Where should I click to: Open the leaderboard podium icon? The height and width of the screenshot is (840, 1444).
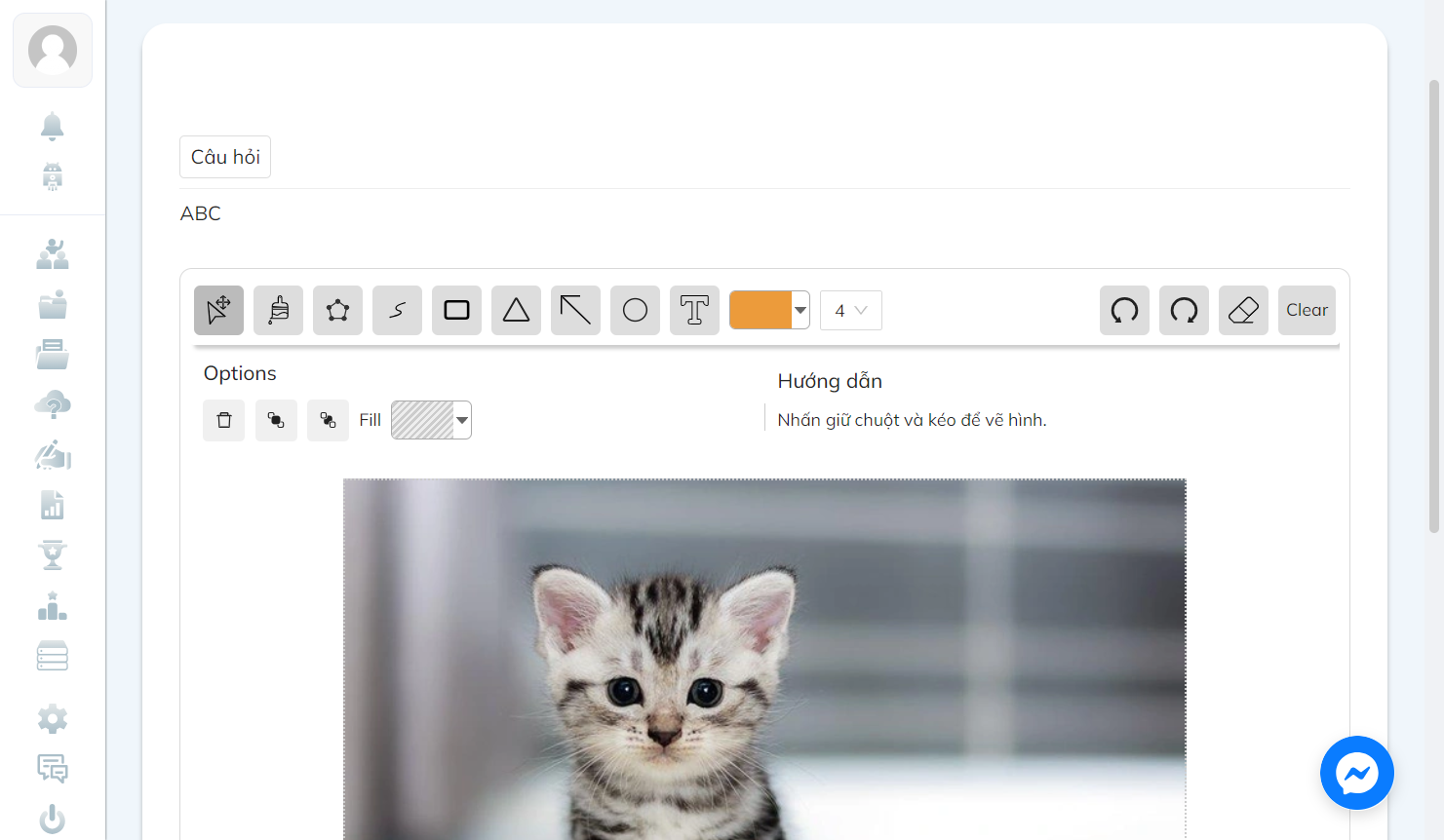(53, 606)
